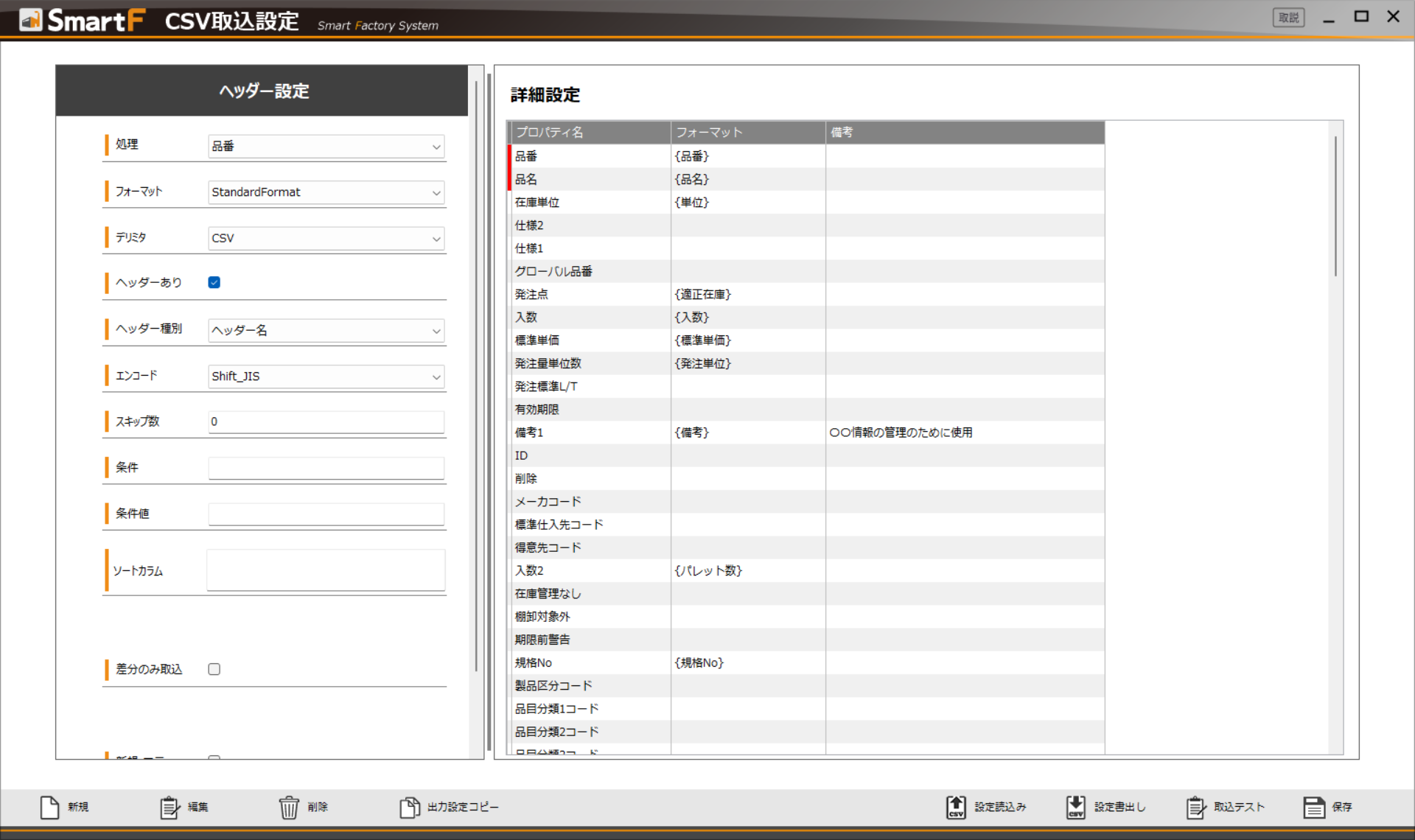Run the 取込テスト import test icon
The width and height of the screenshot is (1415, 840).
coord(1195,808)
